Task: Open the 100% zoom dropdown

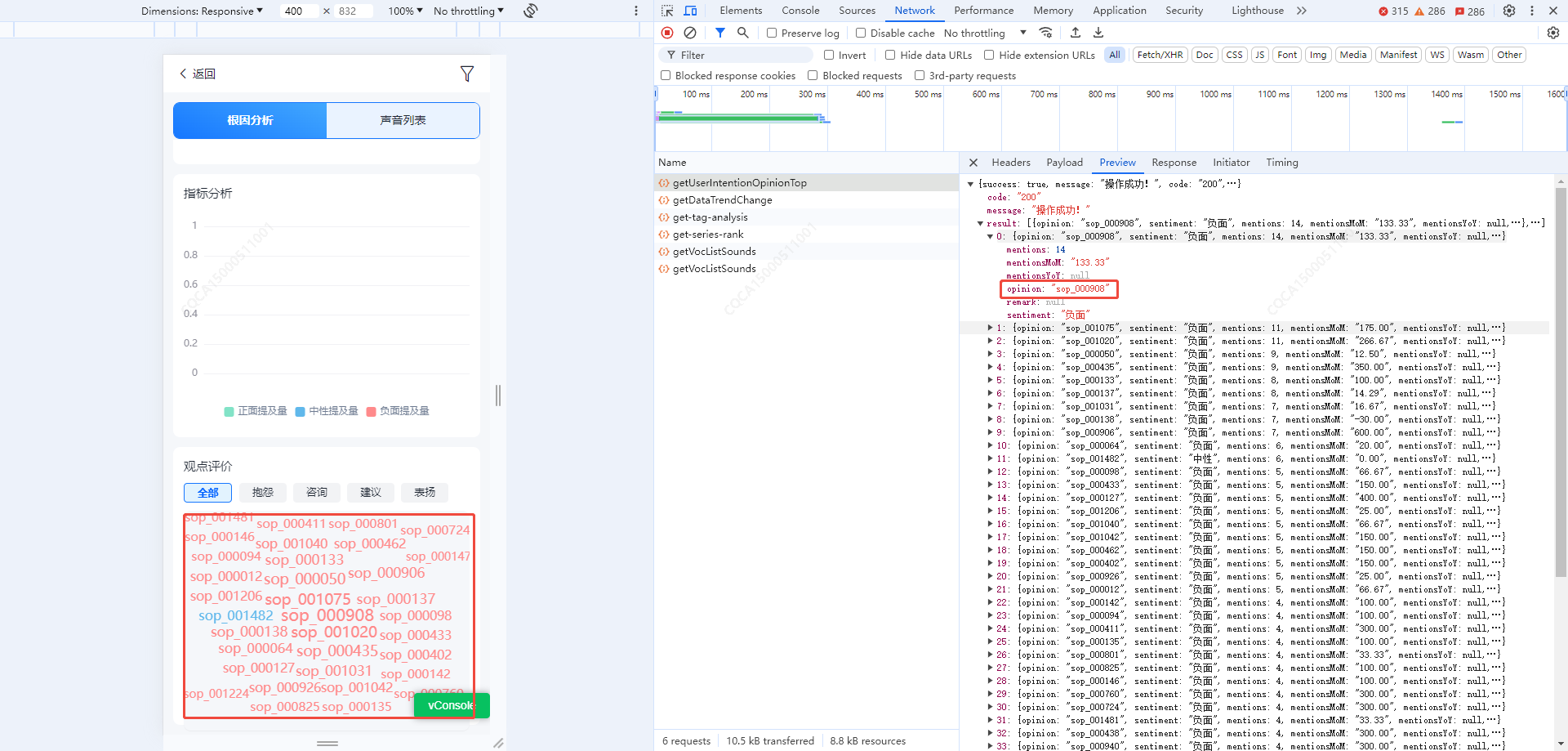Action: pyautogui.click(x=405, y=11)
